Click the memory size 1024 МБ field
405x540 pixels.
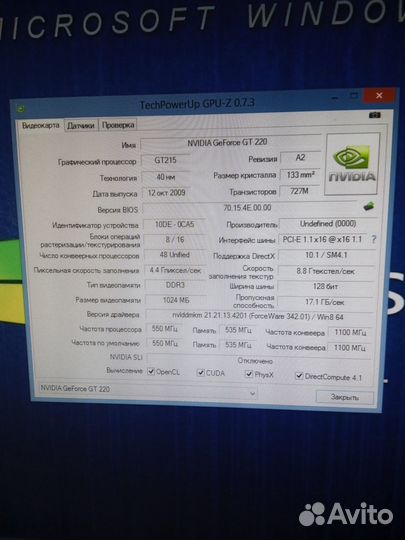(176, 300)
